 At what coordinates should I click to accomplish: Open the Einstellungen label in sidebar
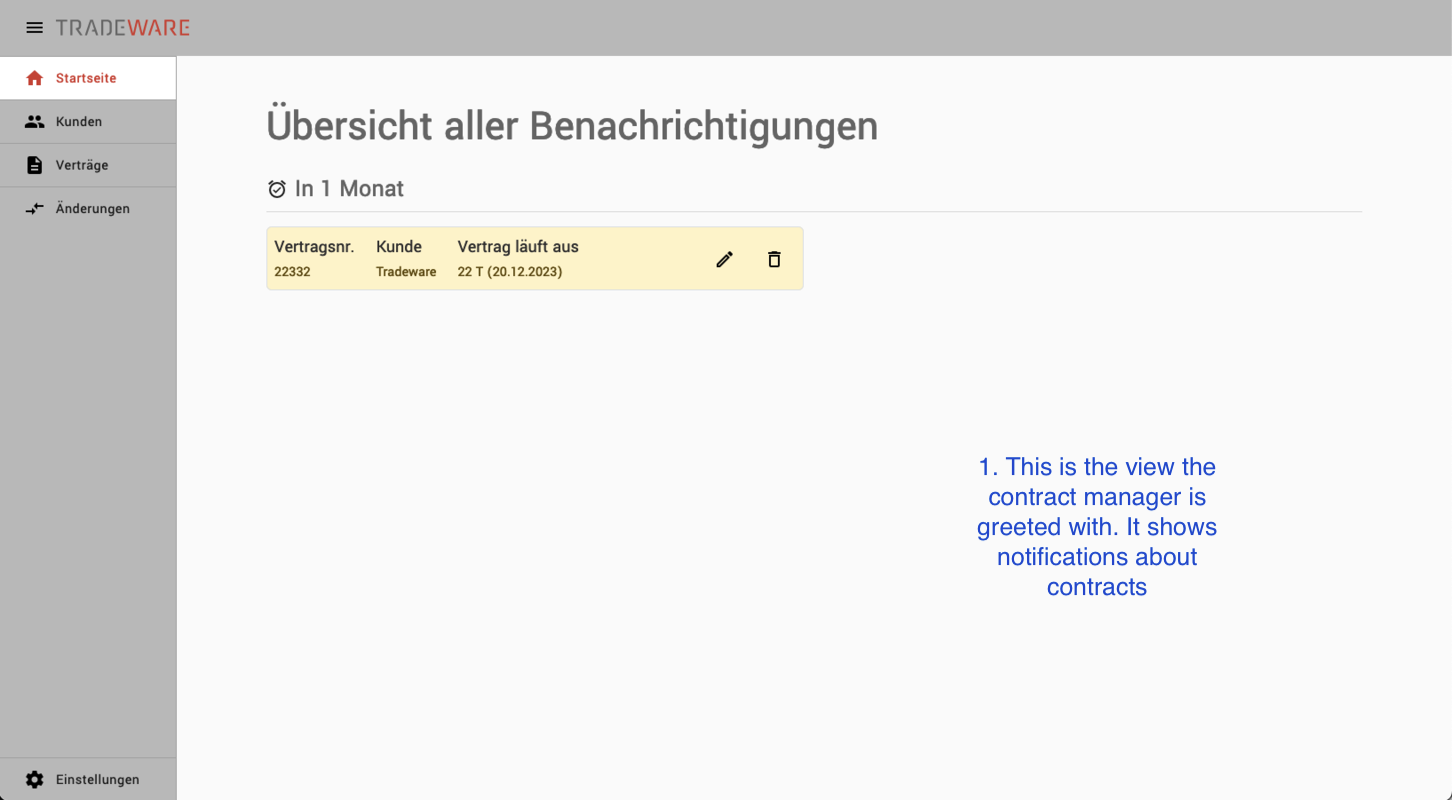pyautogui.click(x=98, y=779)
